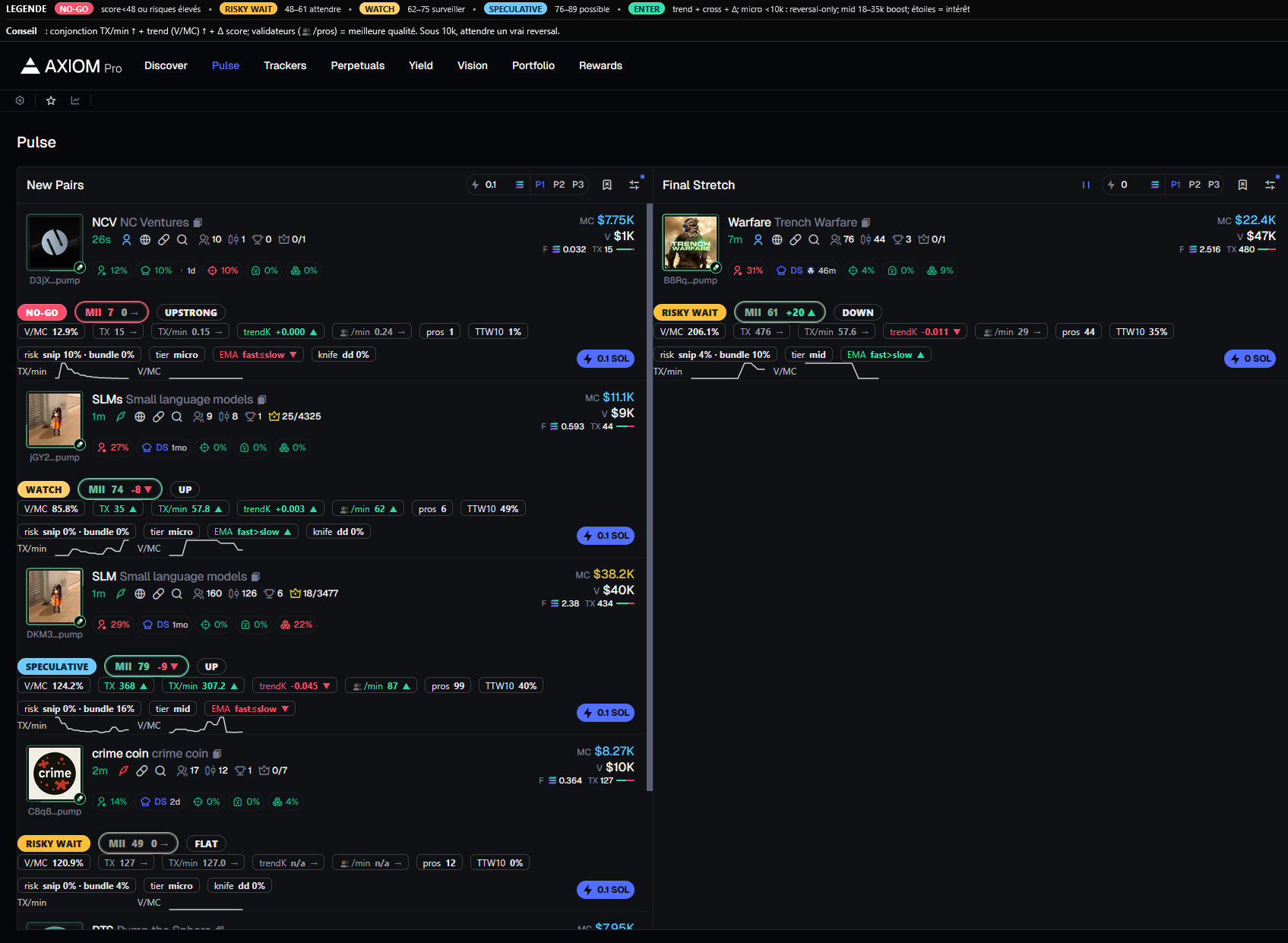Screen dimensions: 1288x943
Task: Open the Discover page
Action: 166,65
